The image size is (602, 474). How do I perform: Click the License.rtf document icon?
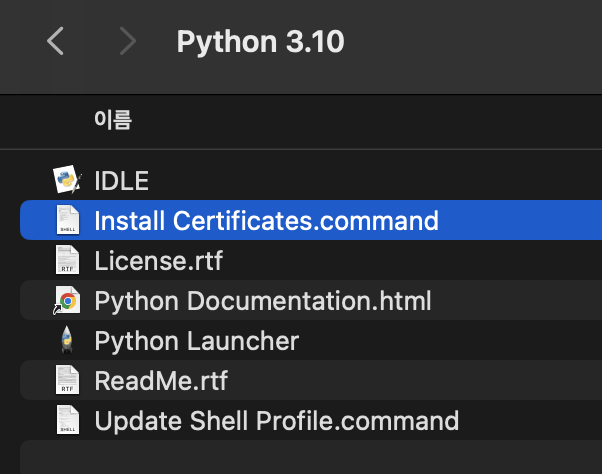[x=68, y=260]
